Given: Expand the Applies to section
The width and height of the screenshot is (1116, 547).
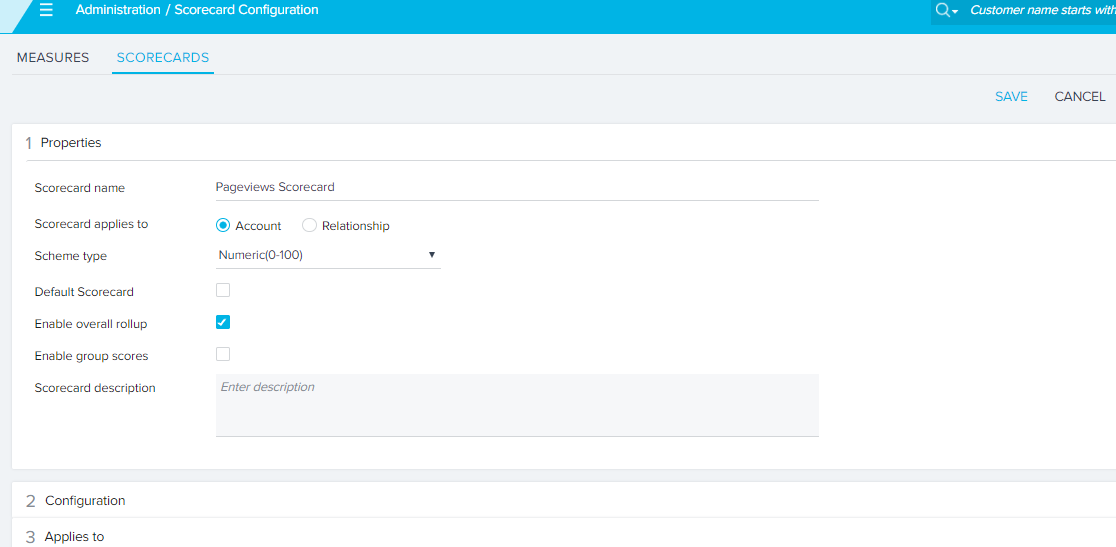Looking at the screenshot, I should (564, 536).
